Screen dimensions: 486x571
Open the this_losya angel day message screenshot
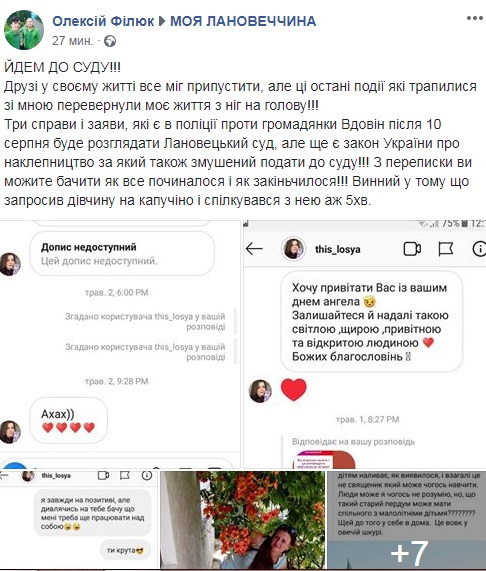pyautogui.click(x=364, y=344)
